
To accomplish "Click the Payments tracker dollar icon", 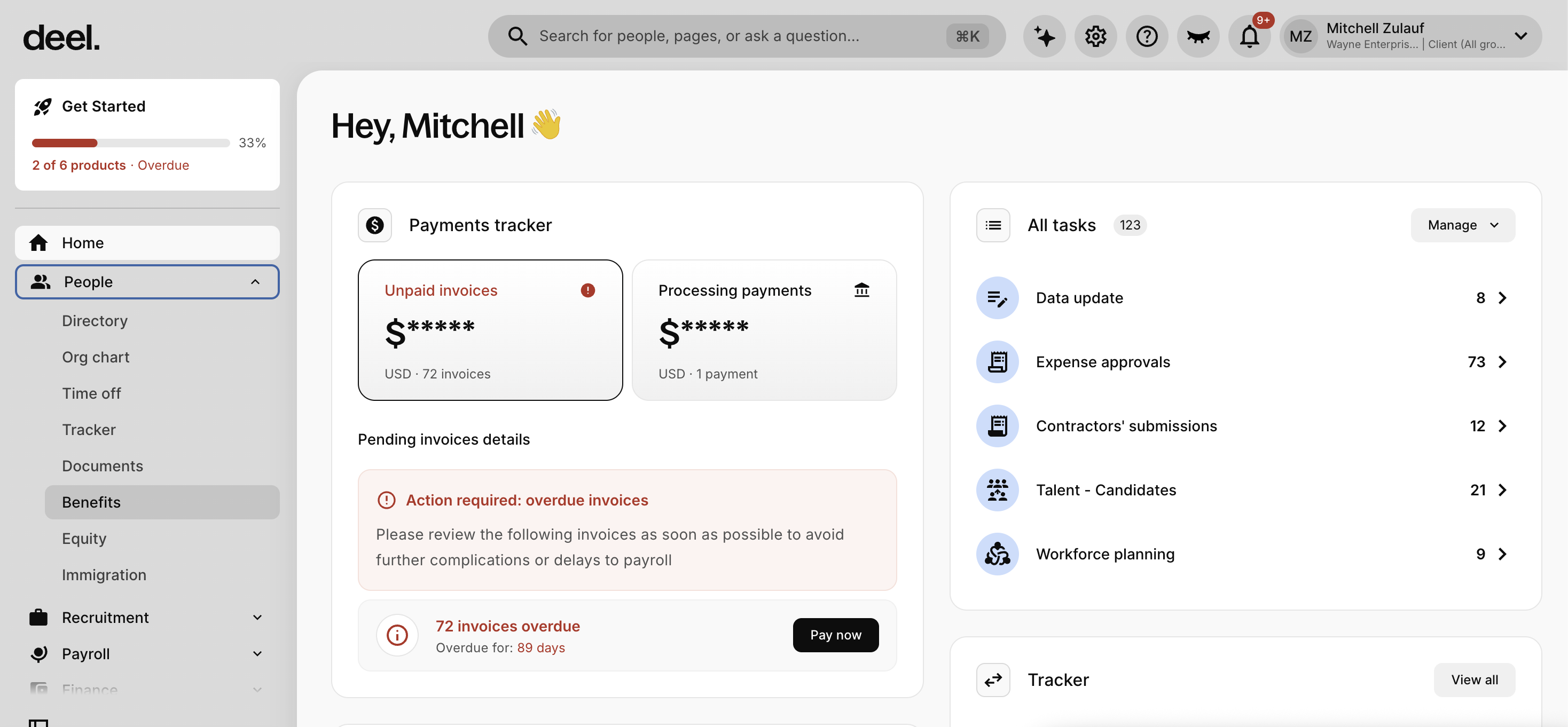I will (x=374, y=225).
